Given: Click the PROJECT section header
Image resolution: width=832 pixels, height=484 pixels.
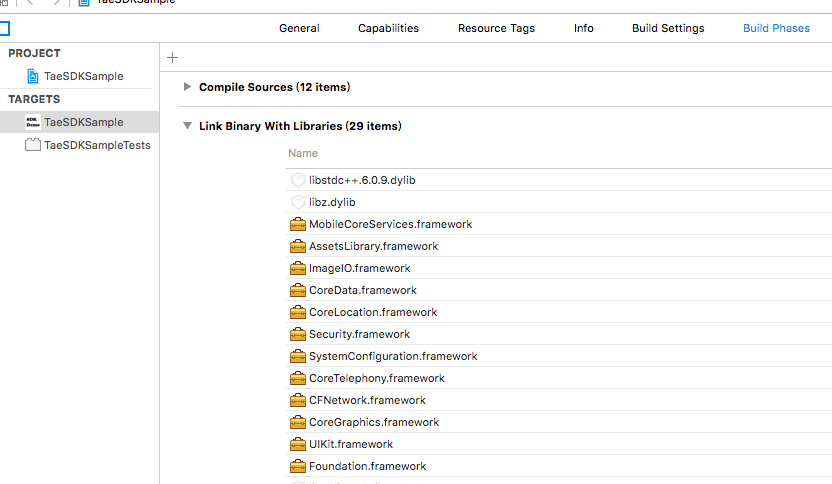Looking at the screenshot, I should [34, 53].
